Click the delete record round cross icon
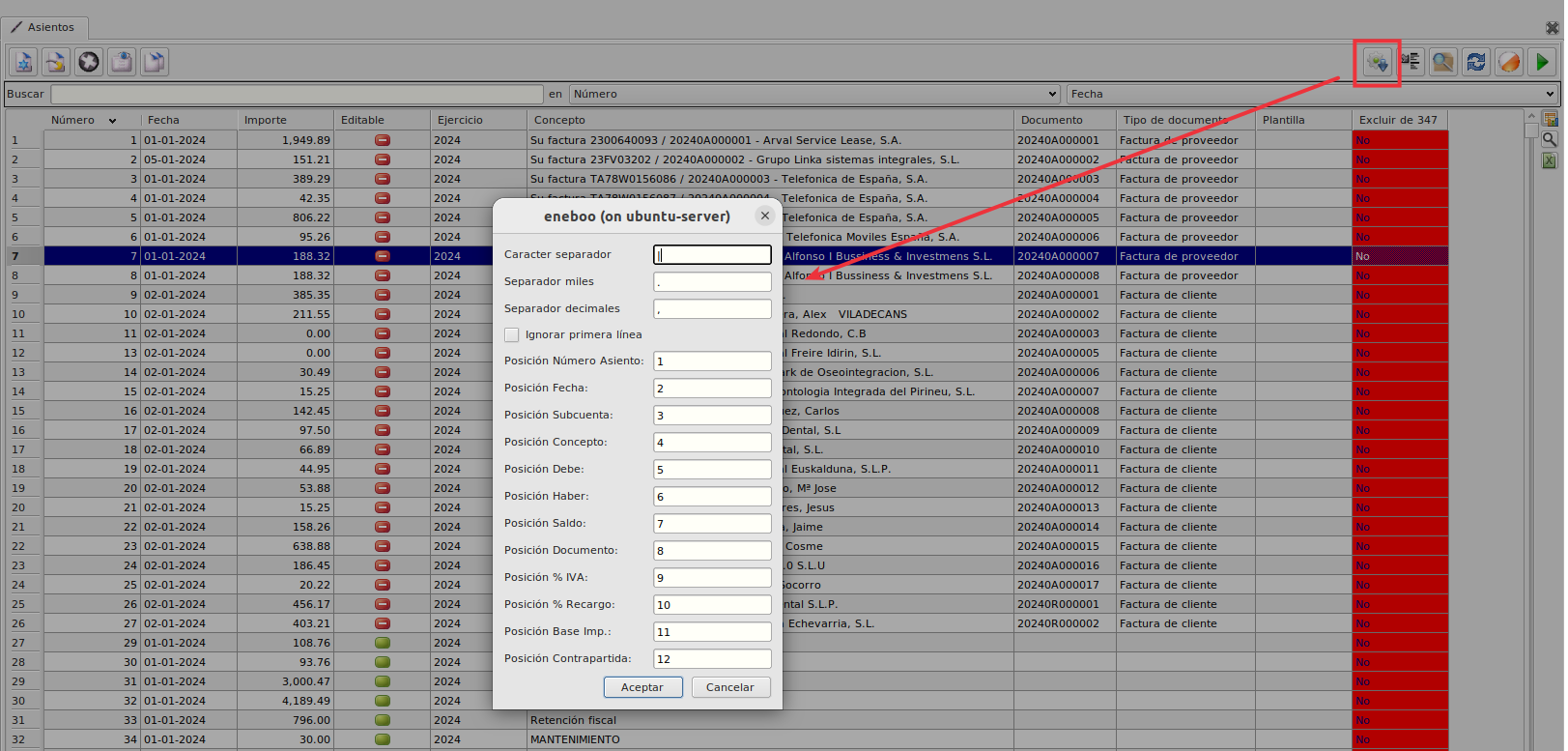 point(89,62)
